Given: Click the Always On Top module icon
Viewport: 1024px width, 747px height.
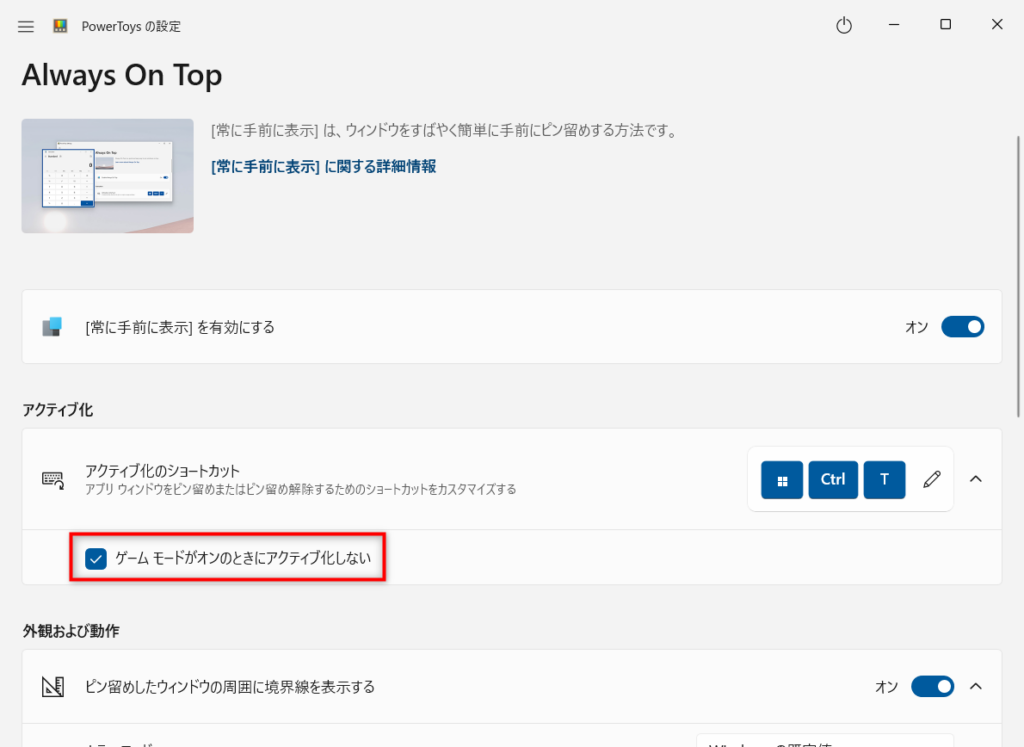Looking at the screenshot, I should click(52, 326).
